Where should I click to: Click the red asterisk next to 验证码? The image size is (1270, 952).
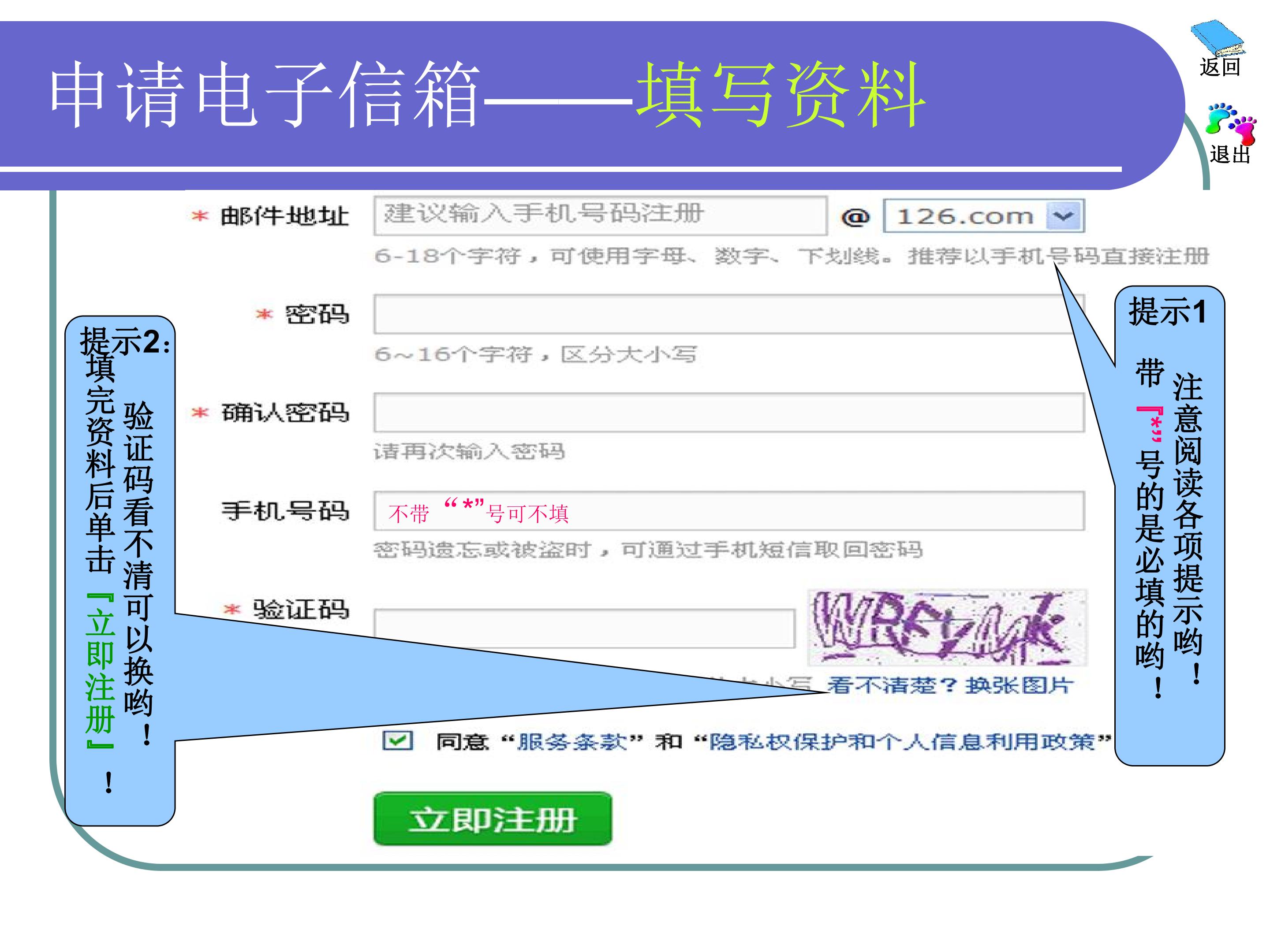[x=232, y=609]
